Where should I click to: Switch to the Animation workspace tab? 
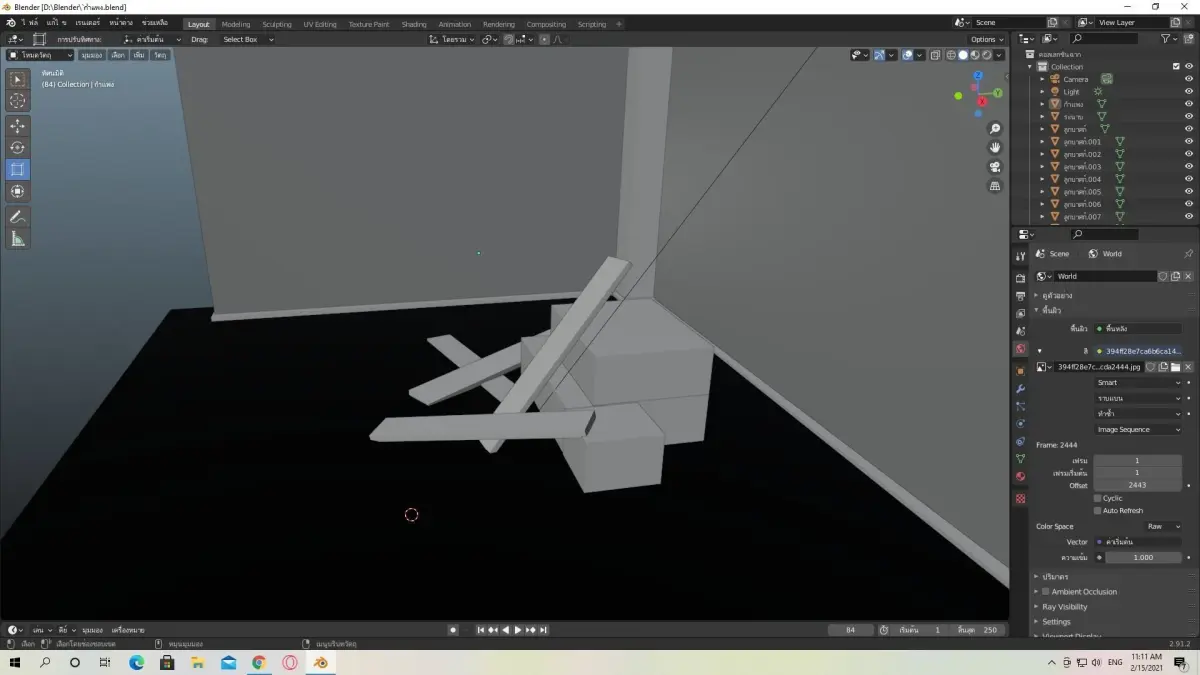pos(455,24)
